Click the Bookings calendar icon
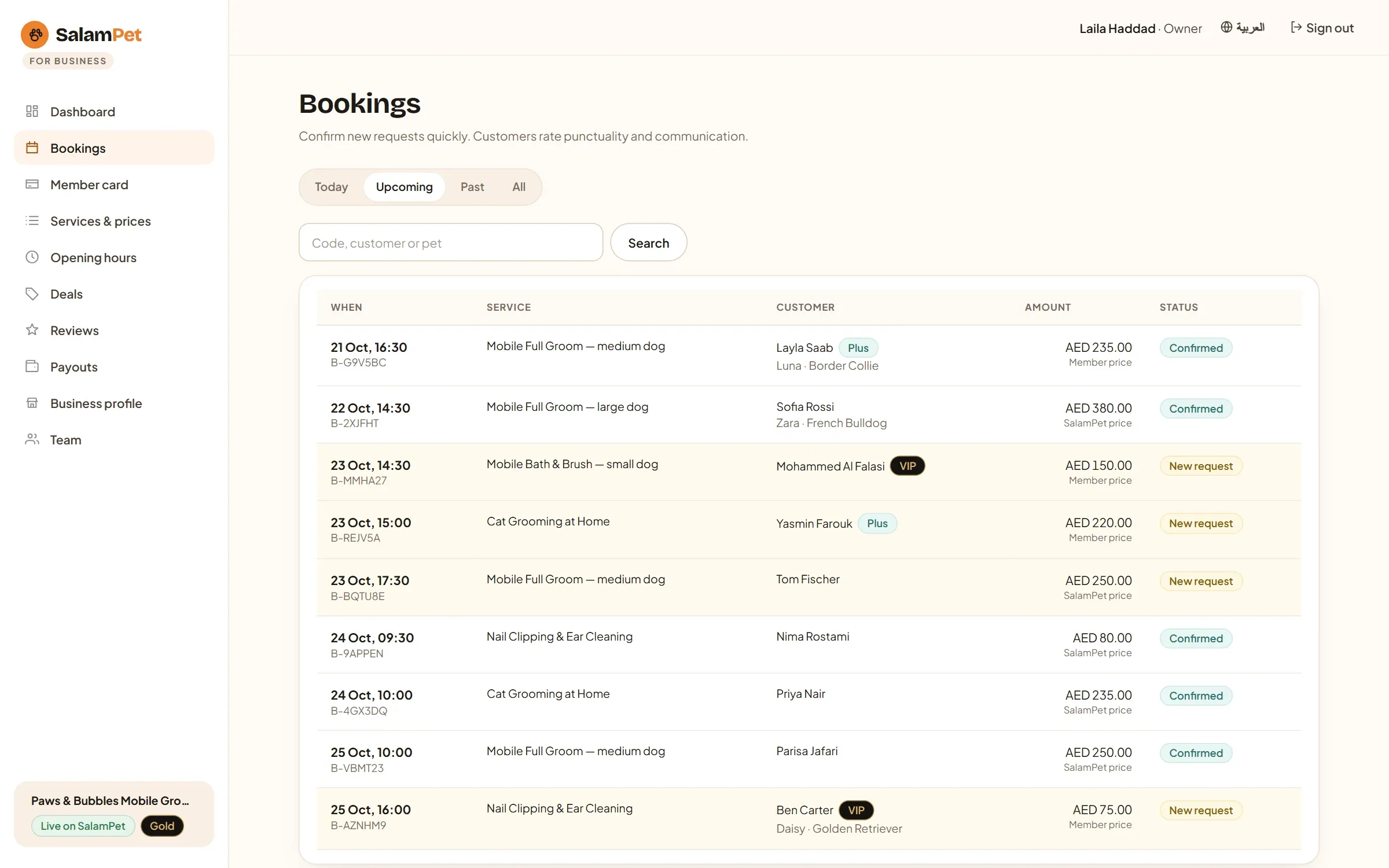Viewport: 1389px width, 868px height. 32,148
